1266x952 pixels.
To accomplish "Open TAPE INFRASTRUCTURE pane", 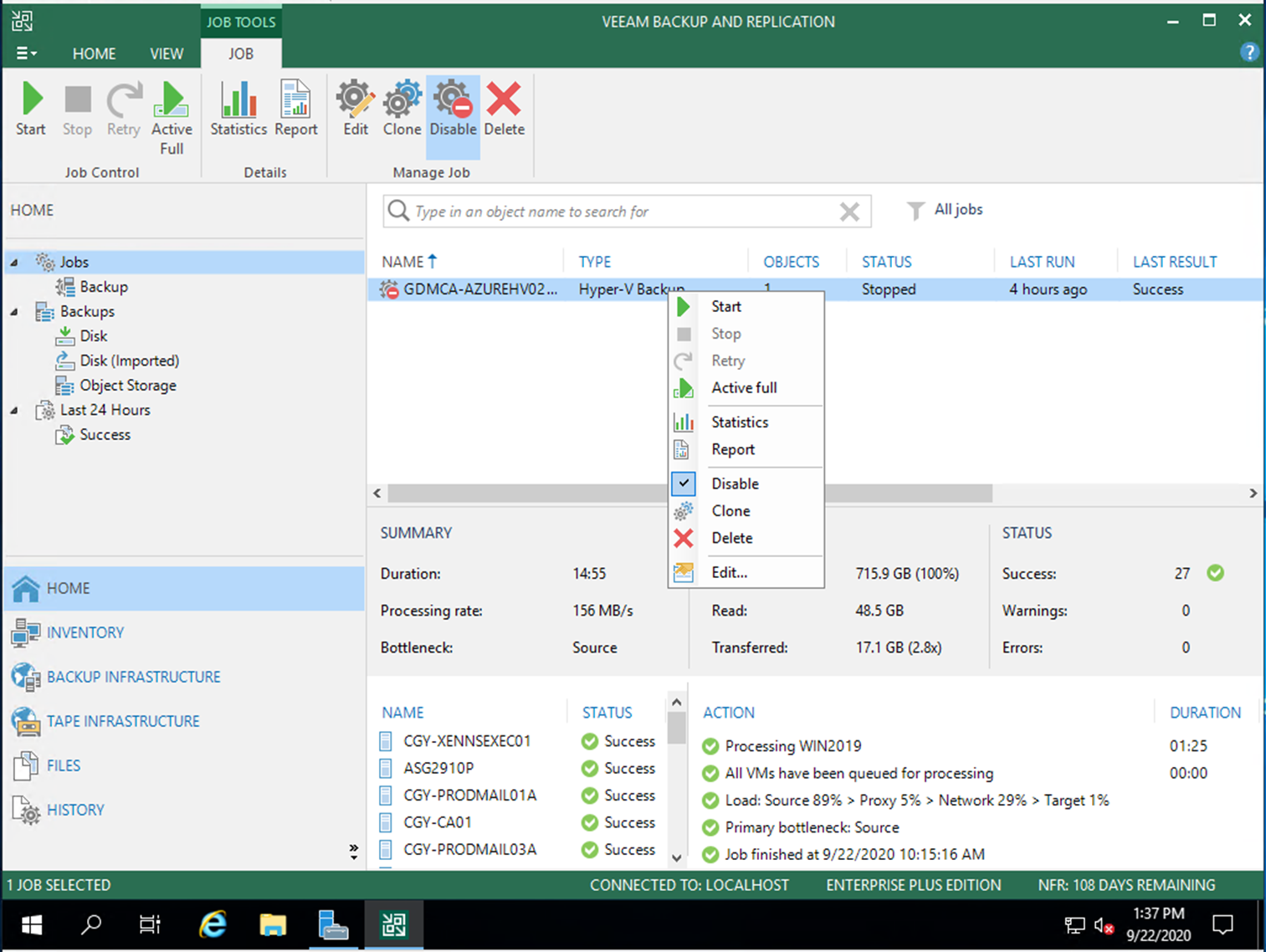I will [184, 721].
